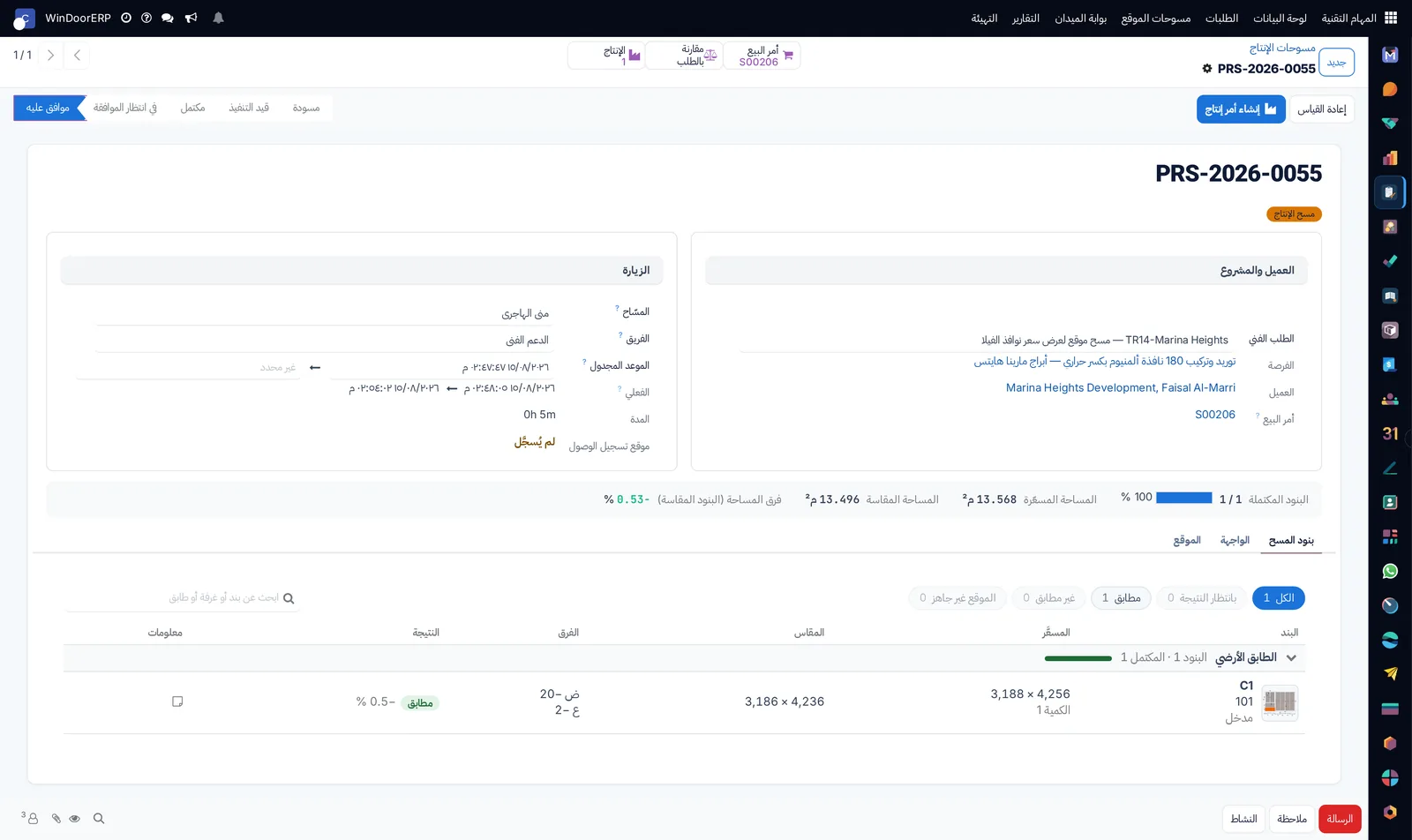This screenshot has width=1412, height=840.
Task: Toggle the info checkbox in row C1
Action: 177,701
